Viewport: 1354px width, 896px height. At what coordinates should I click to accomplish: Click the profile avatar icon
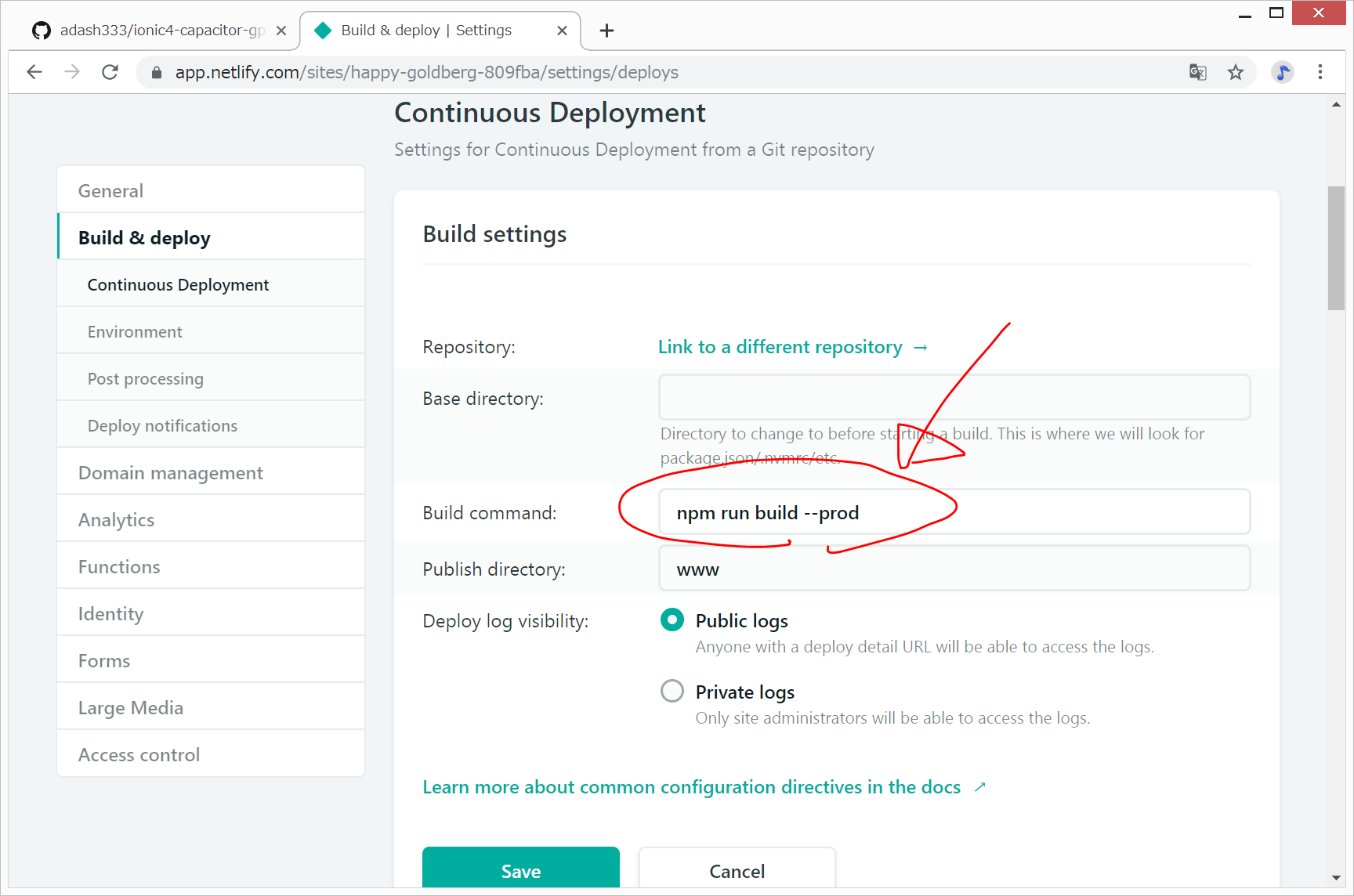click(1282, 72)
